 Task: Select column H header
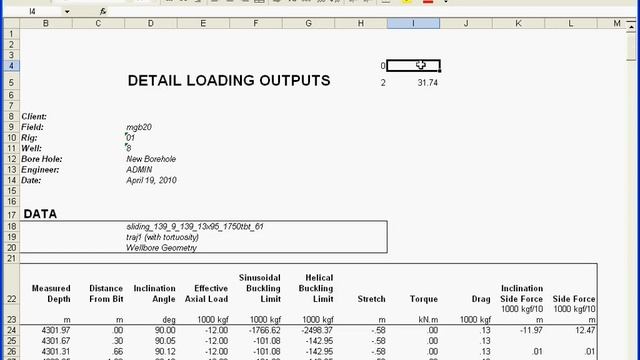pyautogui.click(x=361, y=24)
